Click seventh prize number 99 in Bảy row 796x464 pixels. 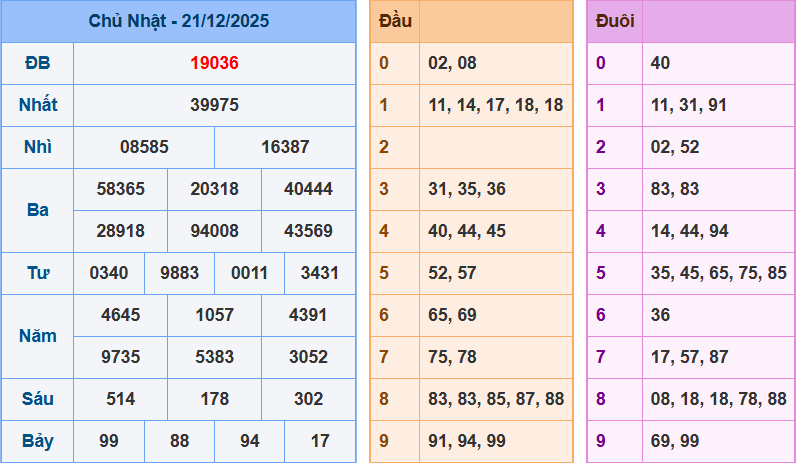point(108,441)
